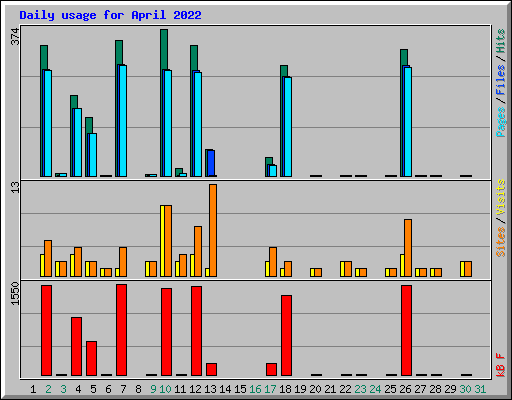Click the tallest green hits bar for day 10
The height and width of the screenshot is (400, 512).
tap(164, 49)
